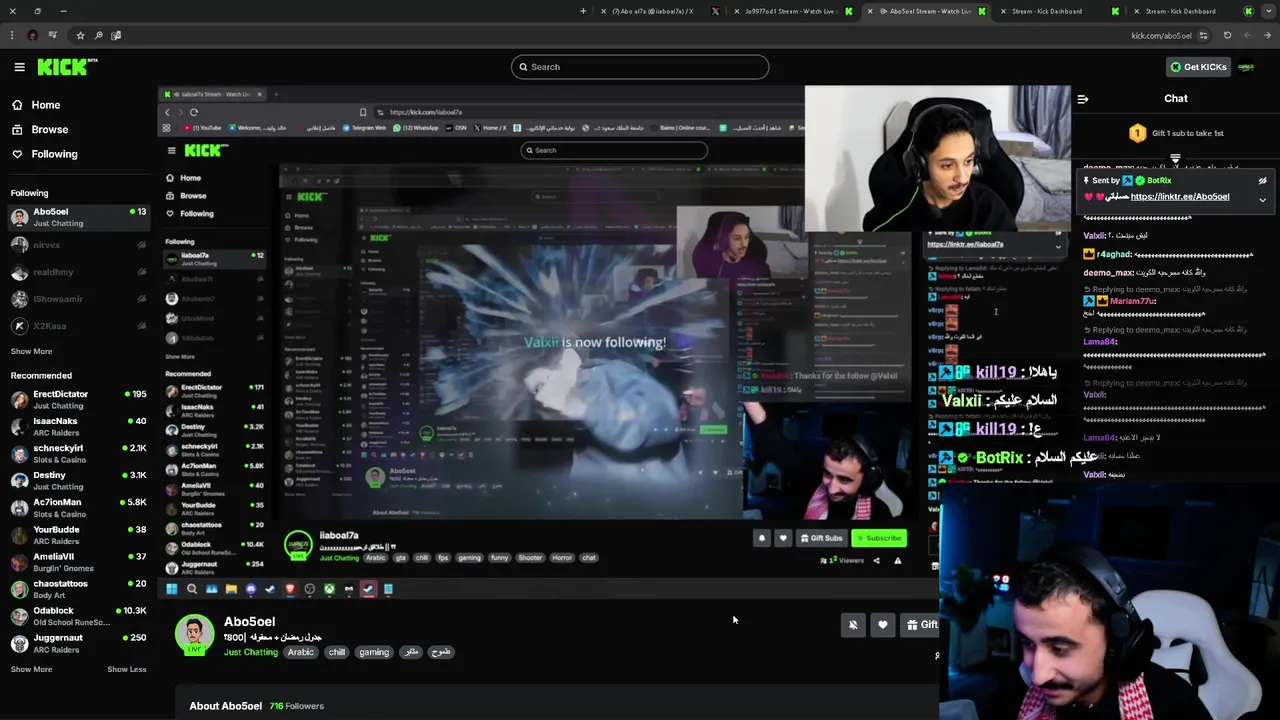Open recommended channel Destiny

click(78, 481)
